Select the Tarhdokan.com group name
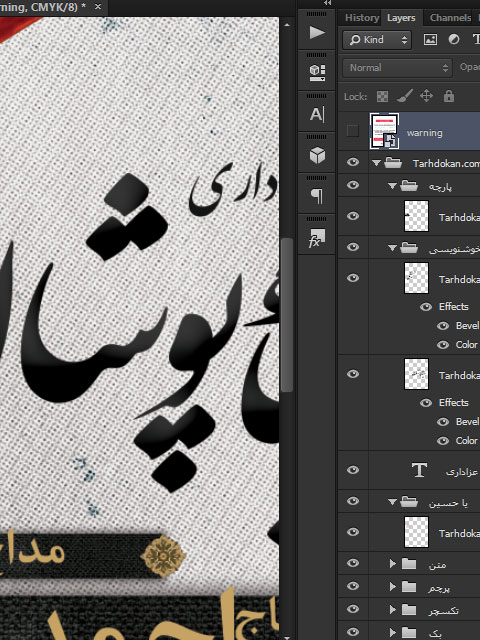The image size is (480, 640). tap(446, 163)
